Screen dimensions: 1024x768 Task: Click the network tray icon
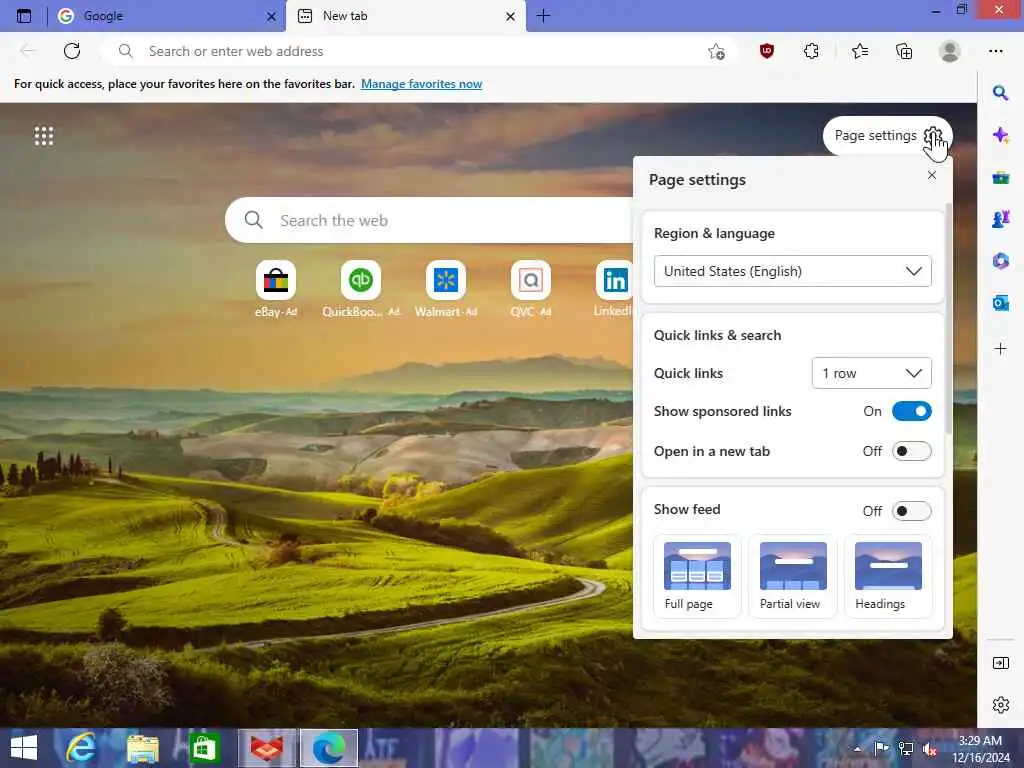coord(905,749)
